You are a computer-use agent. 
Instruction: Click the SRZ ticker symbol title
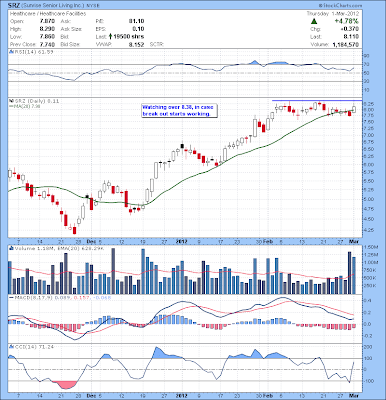(x=14, y=6)
